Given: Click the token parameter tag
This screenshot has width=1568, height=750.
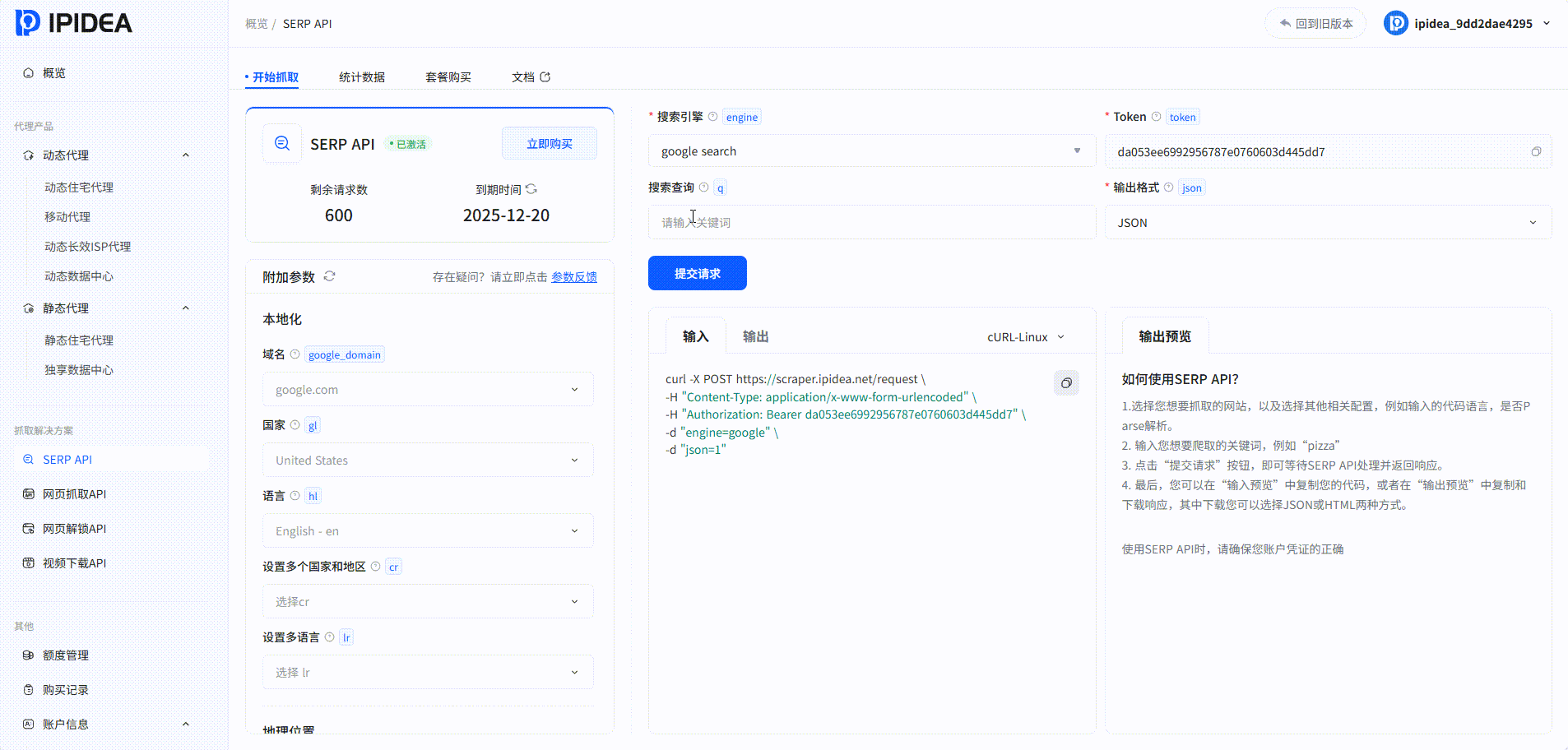Looking at the screenshot, I should (x=1183, y=117).
